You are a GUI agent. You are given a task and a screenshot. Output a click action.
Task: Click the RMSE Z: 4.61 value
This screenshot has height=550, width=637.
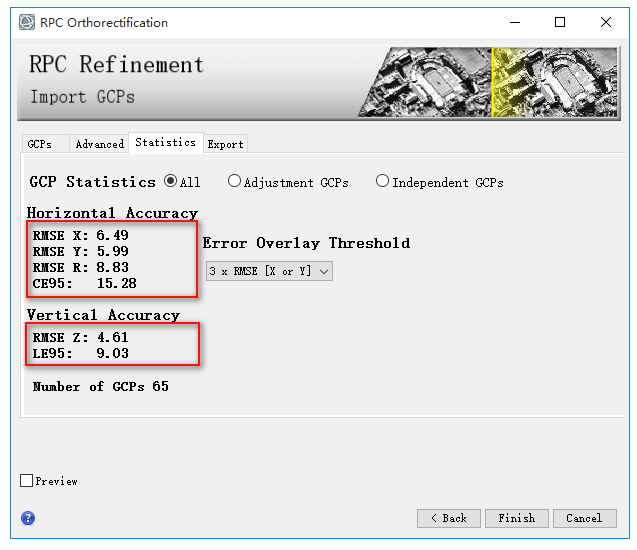click(x=80, y=338)
